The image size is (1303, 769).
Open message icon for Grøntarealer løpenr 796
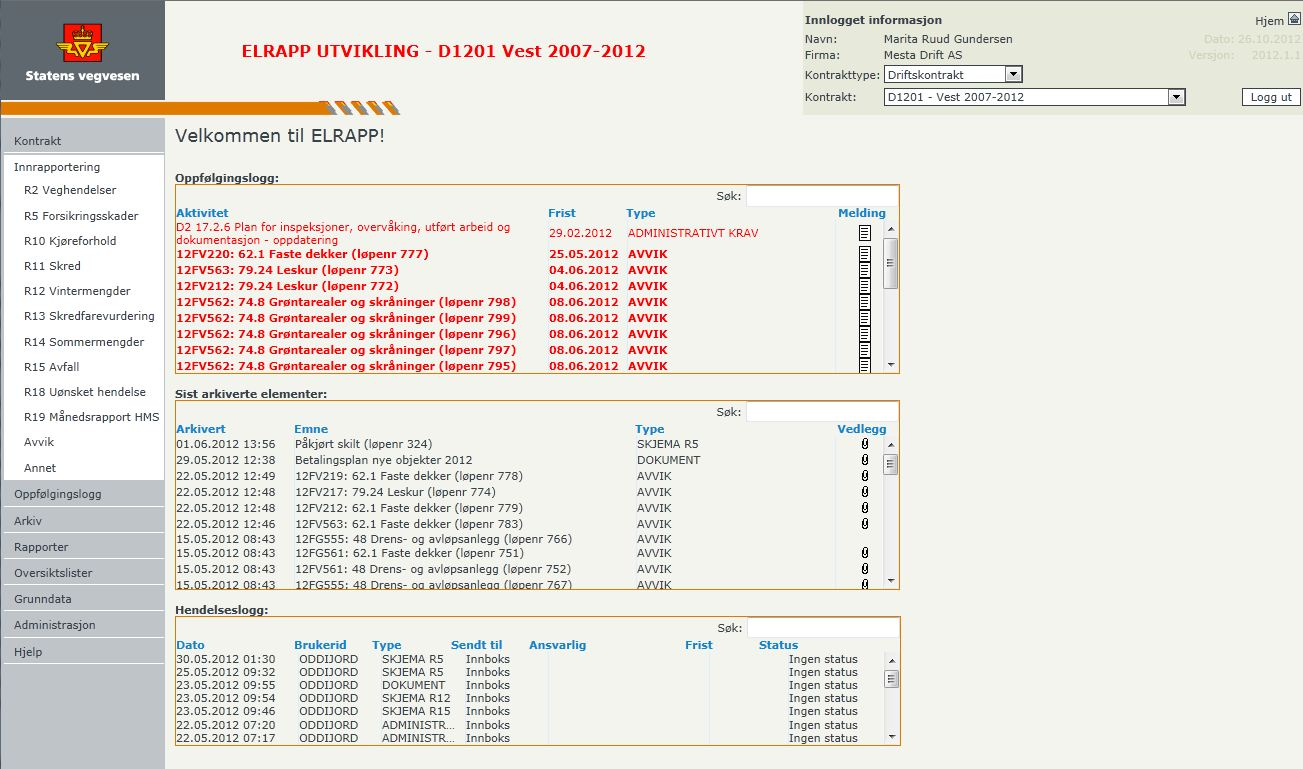pyautogui.click(x=865, y=334)
